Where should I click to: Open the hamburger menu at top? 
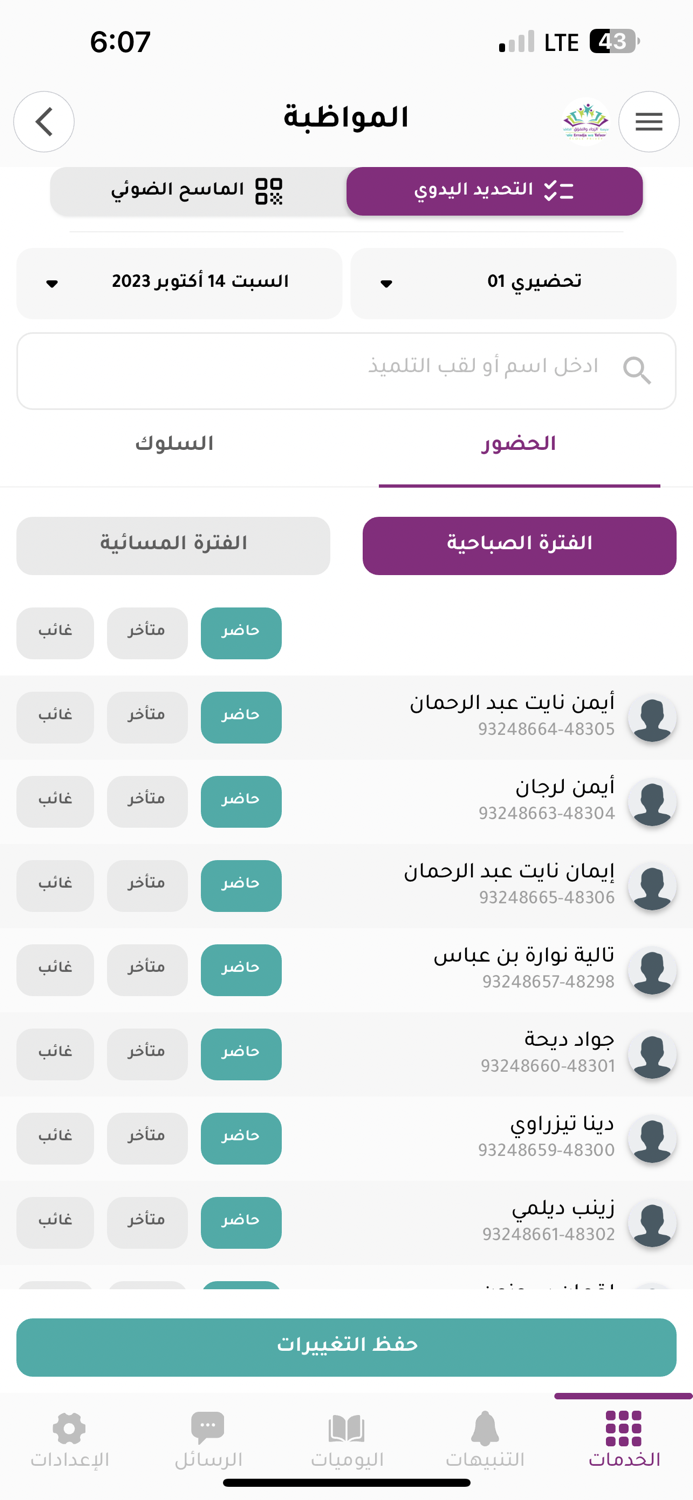(648, 121)
